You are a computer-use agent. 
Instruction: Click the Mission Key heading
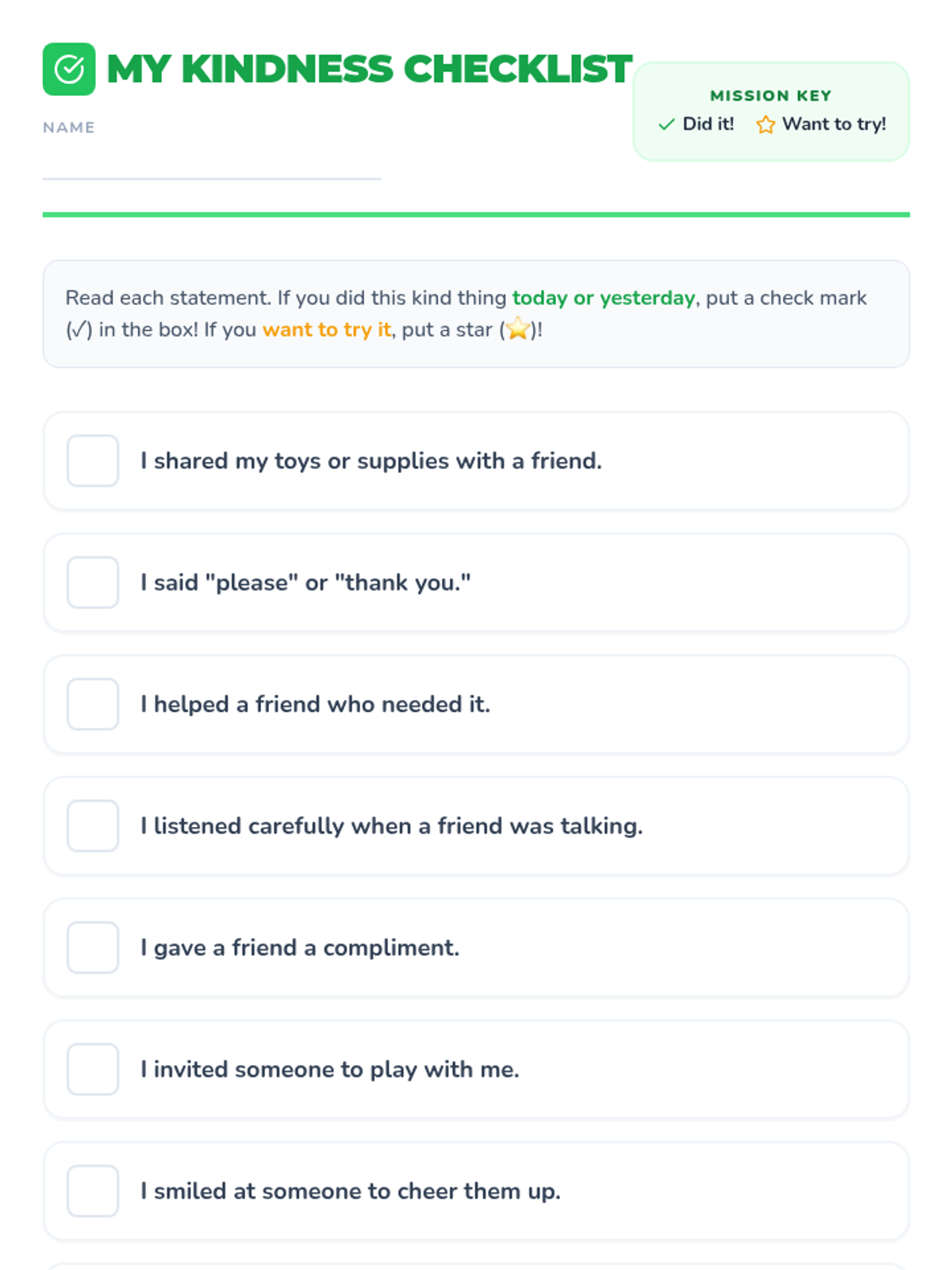coord(770,96)
